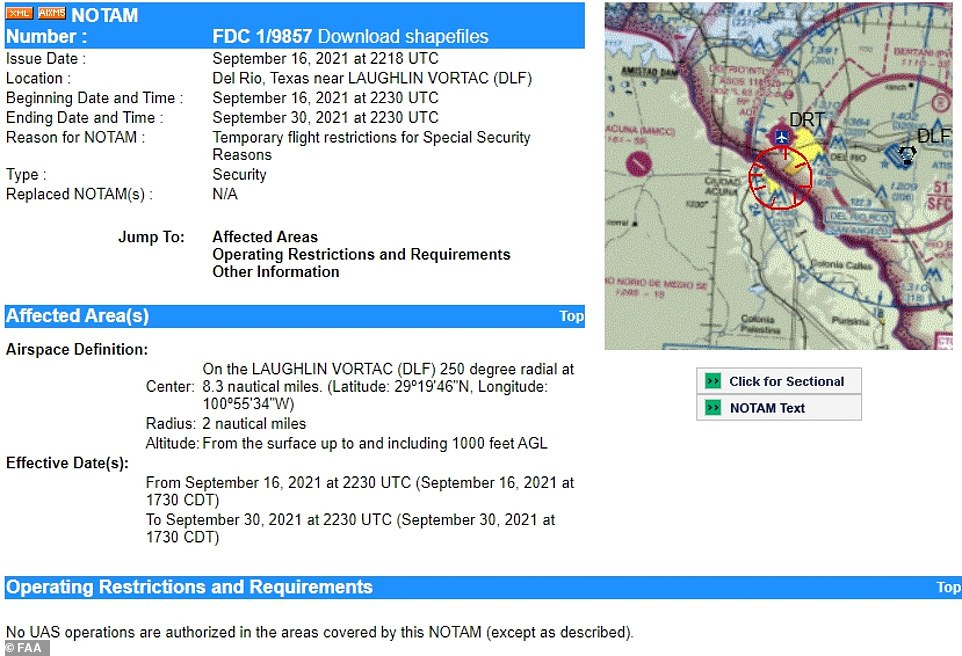
Task: Click the 'Issue Date :' label
Action: pos(46,59)
